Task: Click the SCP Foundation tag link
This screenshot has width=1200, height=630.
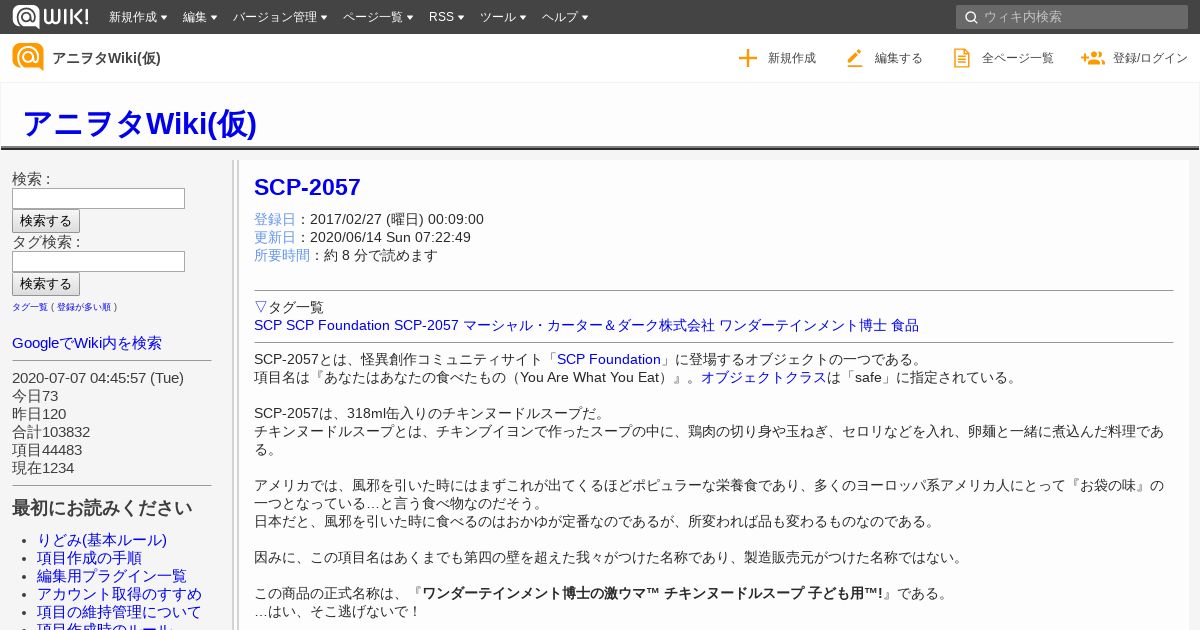Action: (338, 325)
